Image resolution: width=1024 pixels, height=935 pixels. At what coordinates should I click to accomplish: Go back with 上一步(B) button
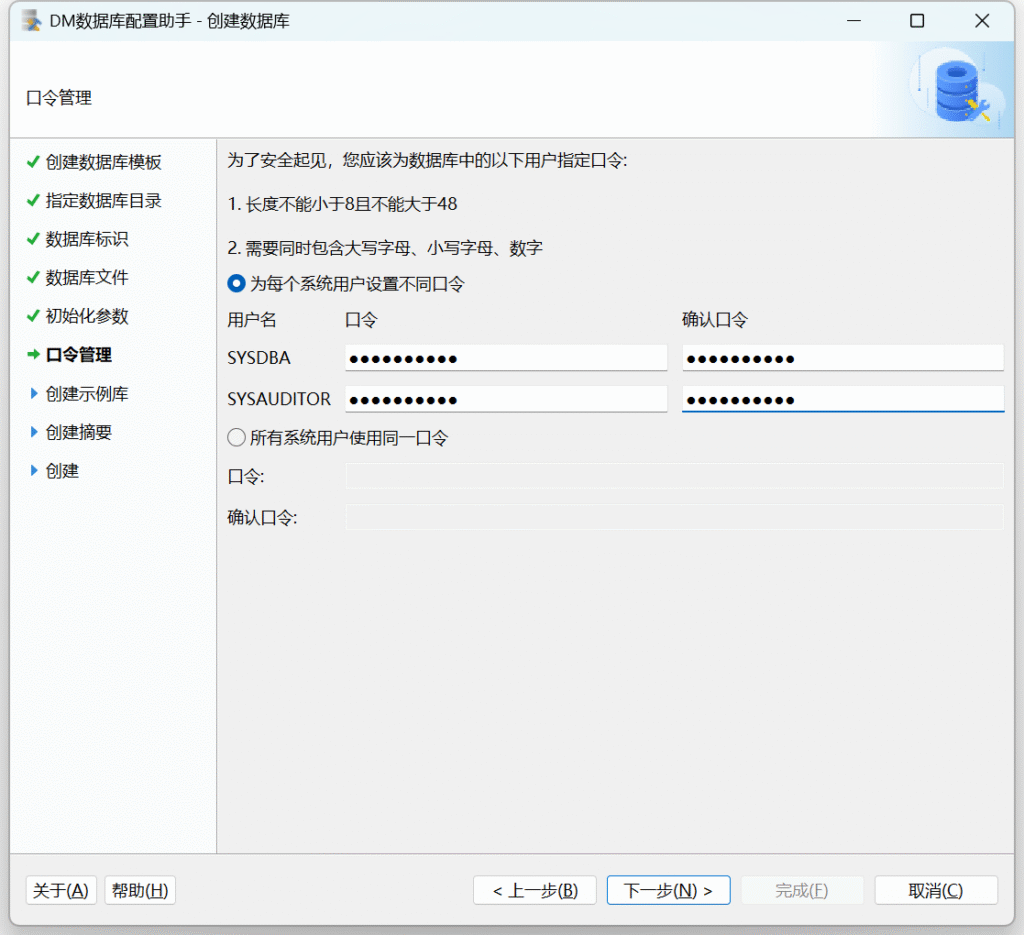pos(534,890)
